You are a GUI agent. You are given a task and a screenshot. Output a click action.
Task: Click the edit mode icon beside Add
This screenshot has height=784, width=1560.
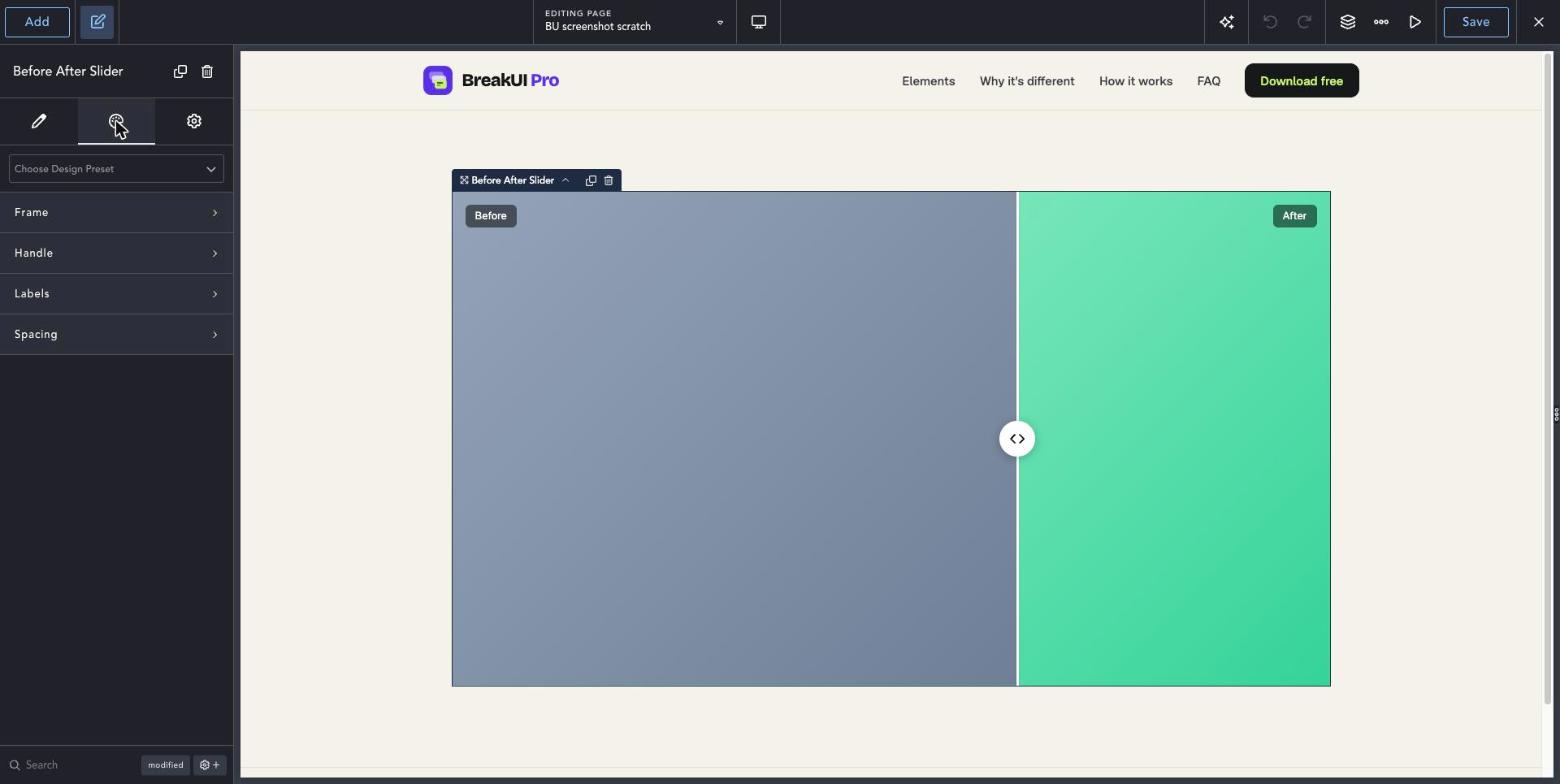tap(98, 22)
